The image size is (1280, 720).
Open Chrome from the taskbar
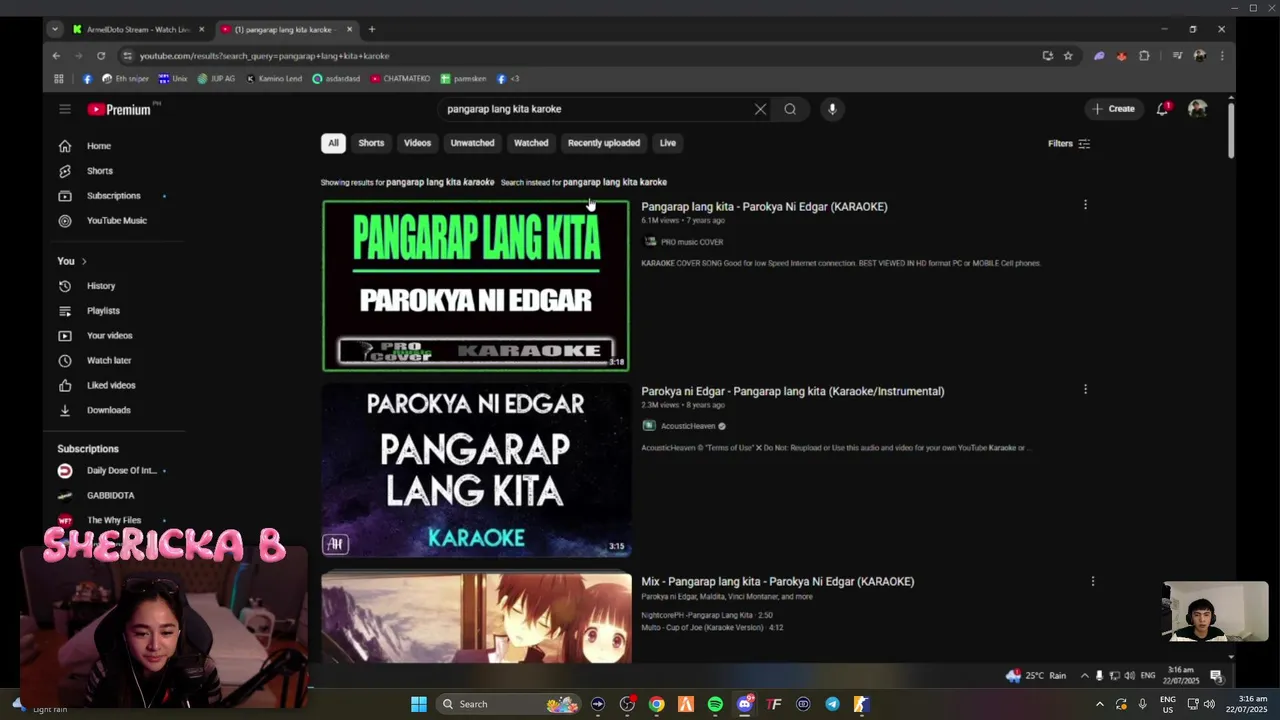(656, 704)
